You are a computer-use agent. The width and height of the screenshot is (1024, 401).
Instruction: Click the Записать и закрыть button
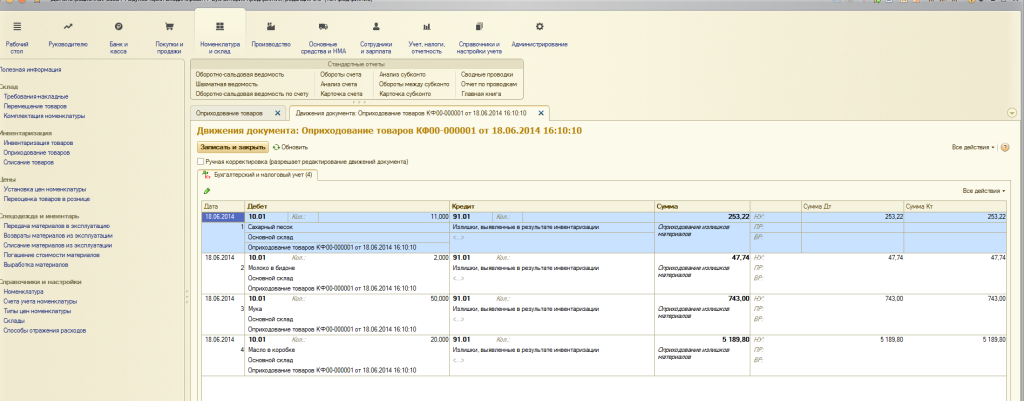click(x=233, y=148)
